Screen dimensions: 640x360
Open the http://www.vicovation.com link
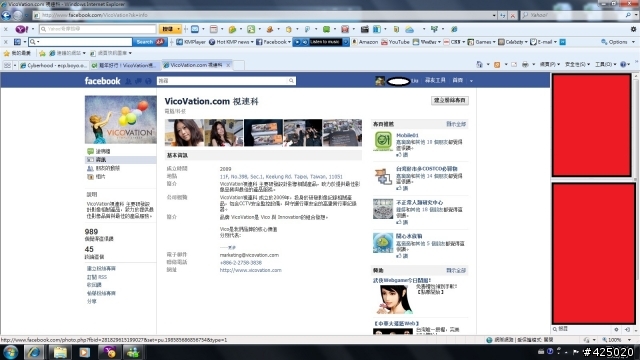[x=250, y=270]
